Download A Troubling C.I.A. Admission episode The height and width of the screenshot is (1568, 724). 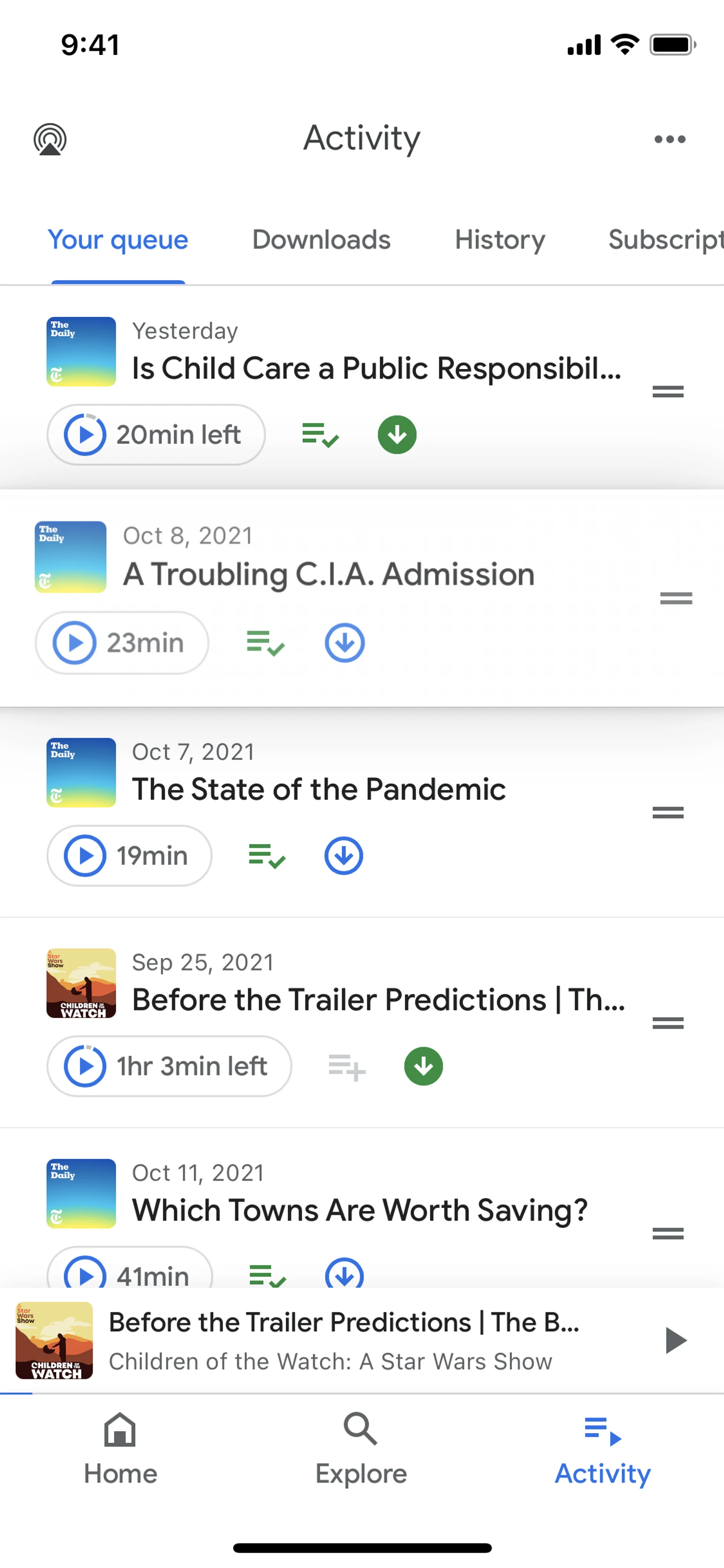pos(344,643)
